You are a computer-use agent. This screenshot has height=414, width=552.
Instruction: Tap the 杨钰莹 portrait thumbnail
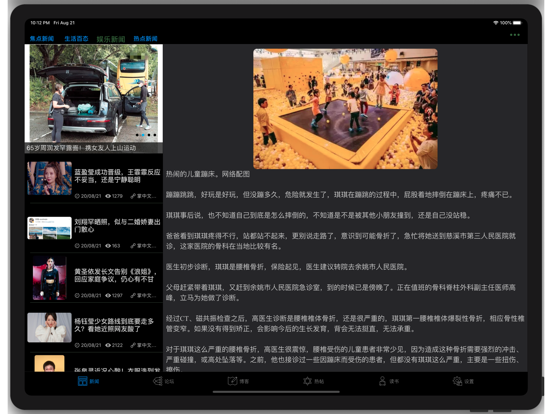coord(50,327)
